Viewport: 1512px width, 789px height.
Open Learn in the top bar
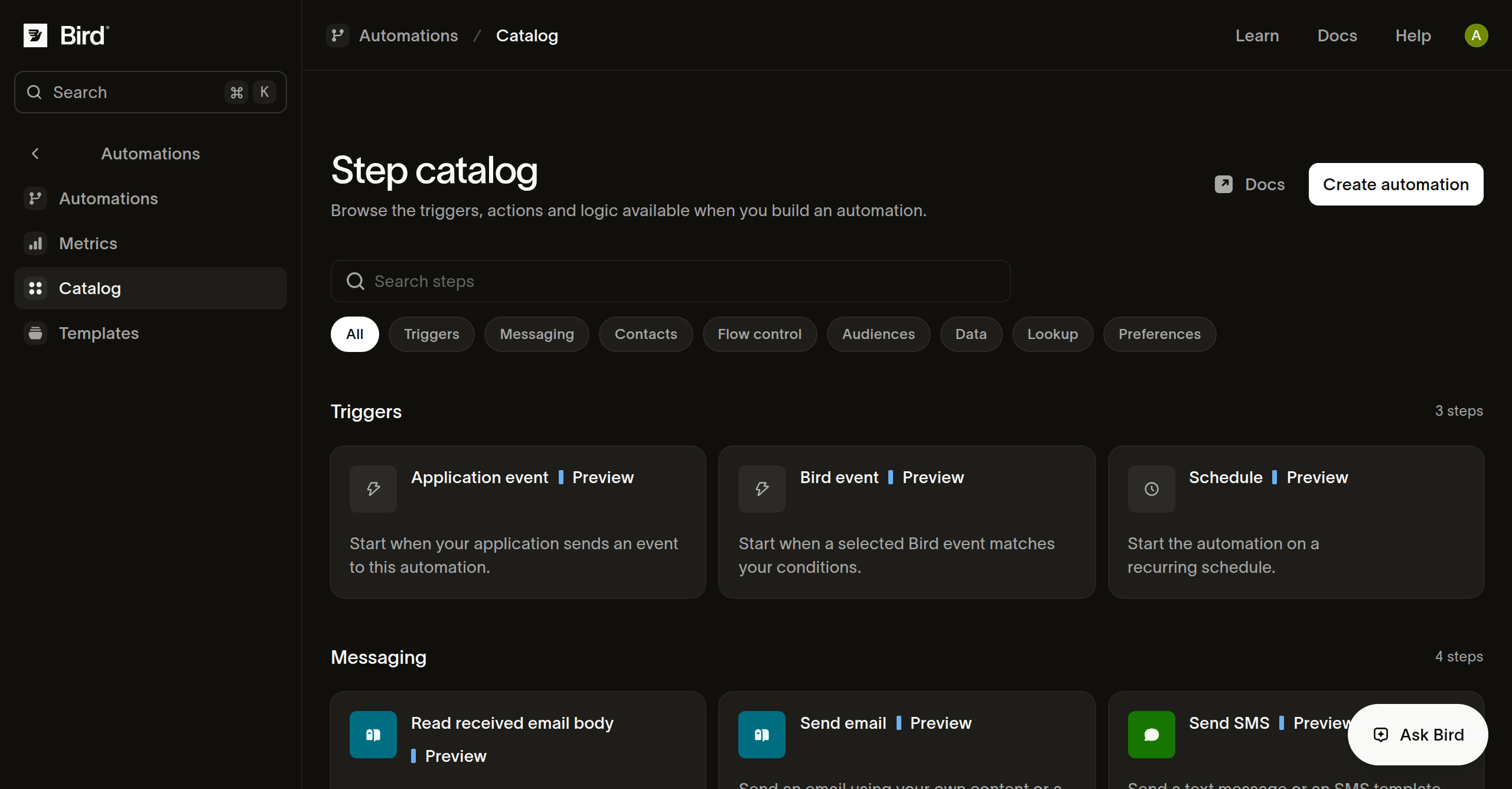click(1257, 35)
